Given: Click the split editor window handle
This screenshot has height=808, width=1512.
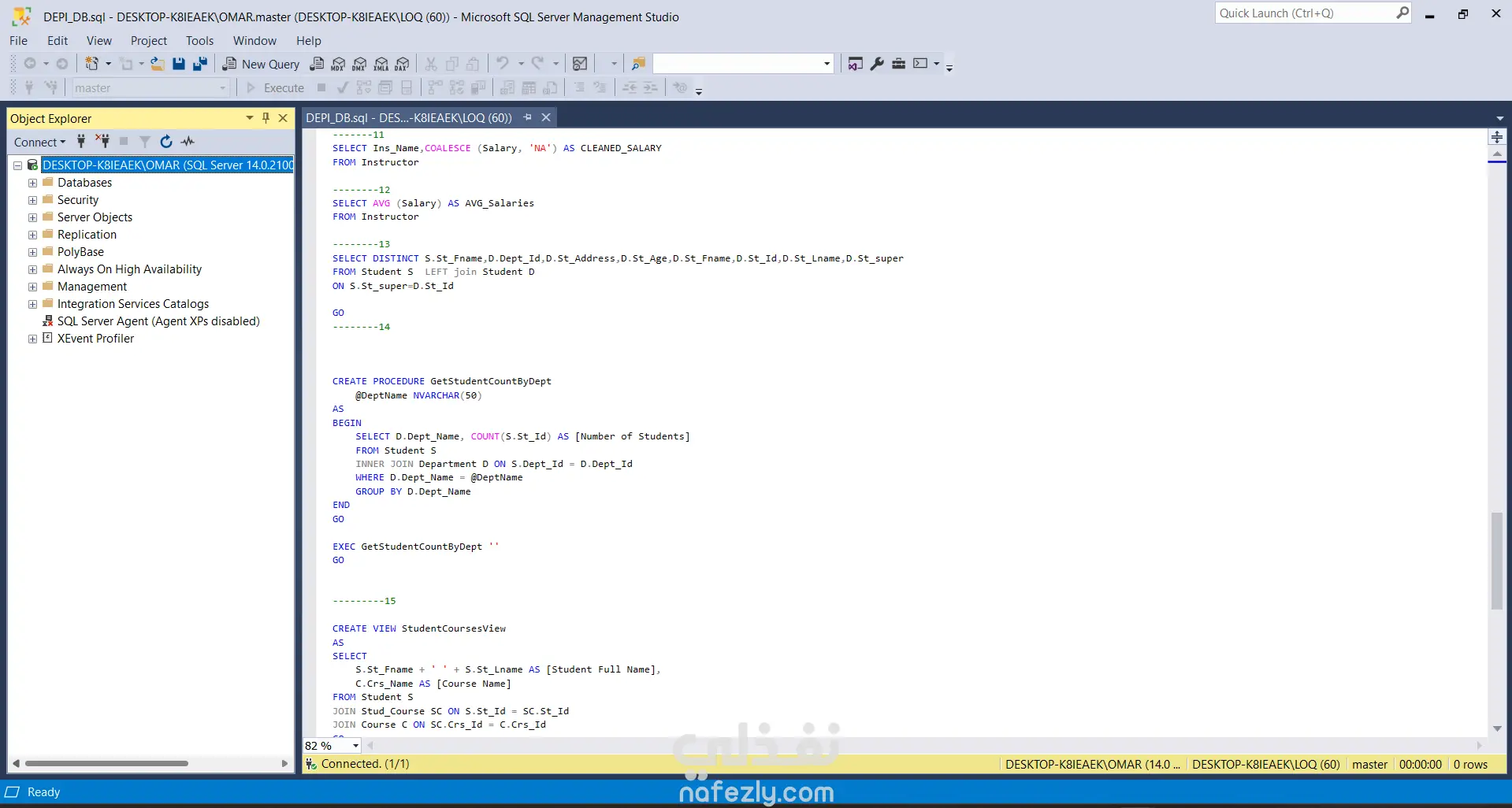Looking at the screenshot, I should coord(1497,137).
